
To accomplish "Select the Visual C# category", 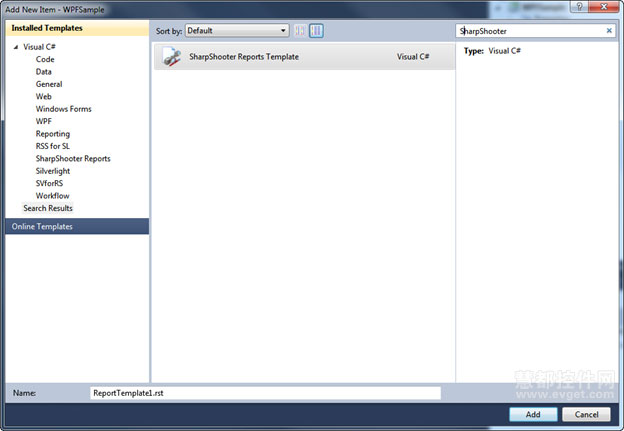I will click(39, 47).
